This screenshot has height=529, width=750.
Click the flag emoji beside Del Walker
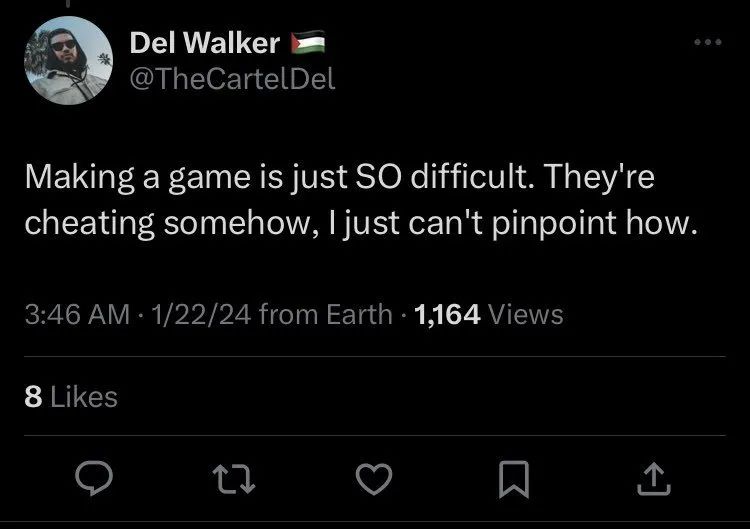307,44
